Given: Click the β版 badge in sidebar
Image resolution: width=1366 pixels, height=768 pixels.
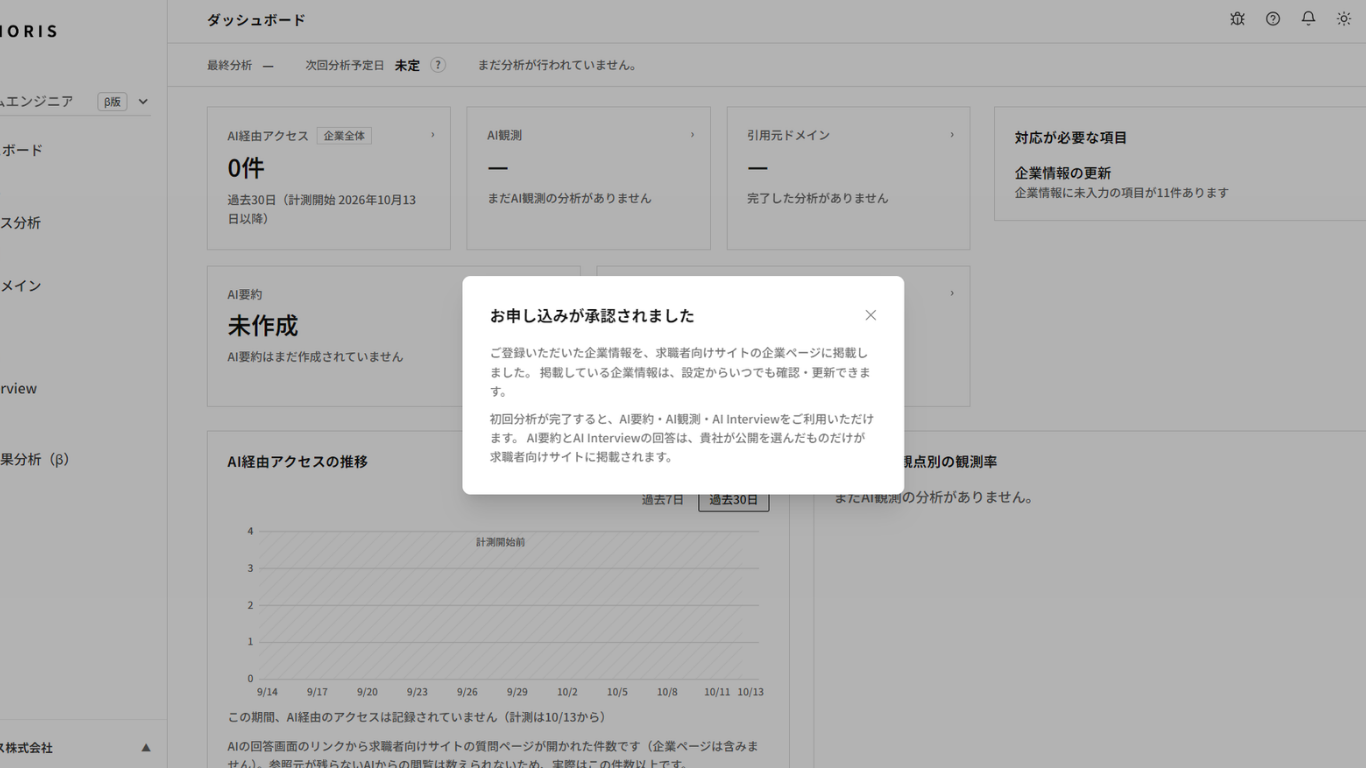Looking at the screenshot, I should click(112, 102).
